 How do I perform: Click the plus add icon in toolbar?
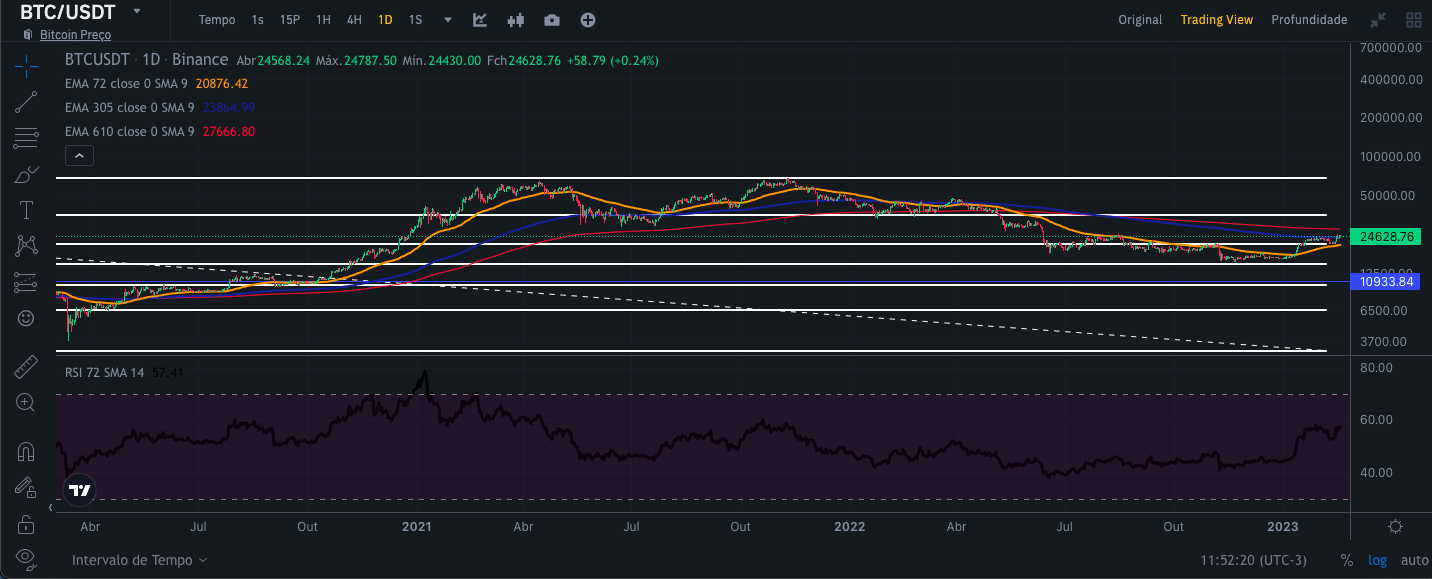pos(588,20)
